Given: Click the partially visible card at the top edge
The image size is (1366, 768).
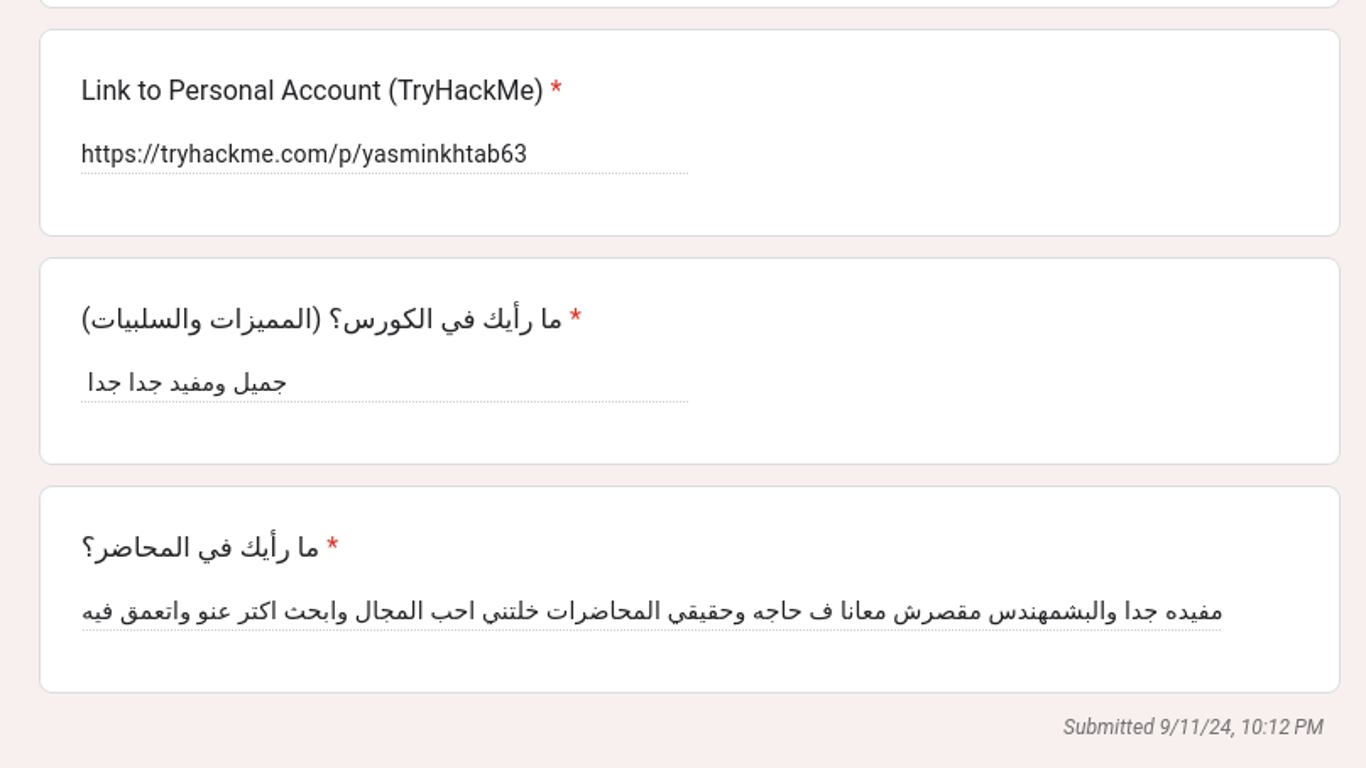Looking at the screenshot, I should (x=689, y=3).
